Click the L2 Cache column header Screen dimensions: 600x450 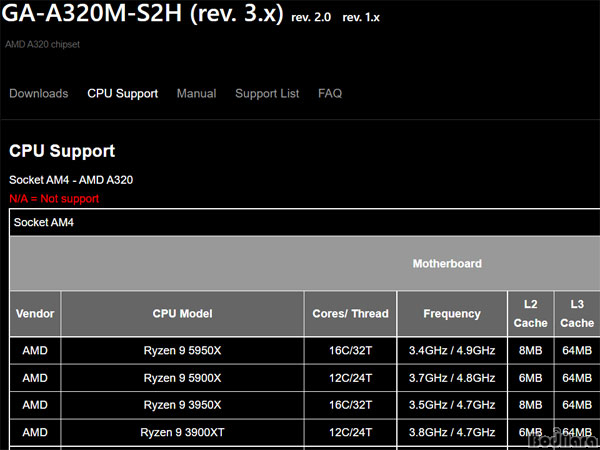click(530, 314)
